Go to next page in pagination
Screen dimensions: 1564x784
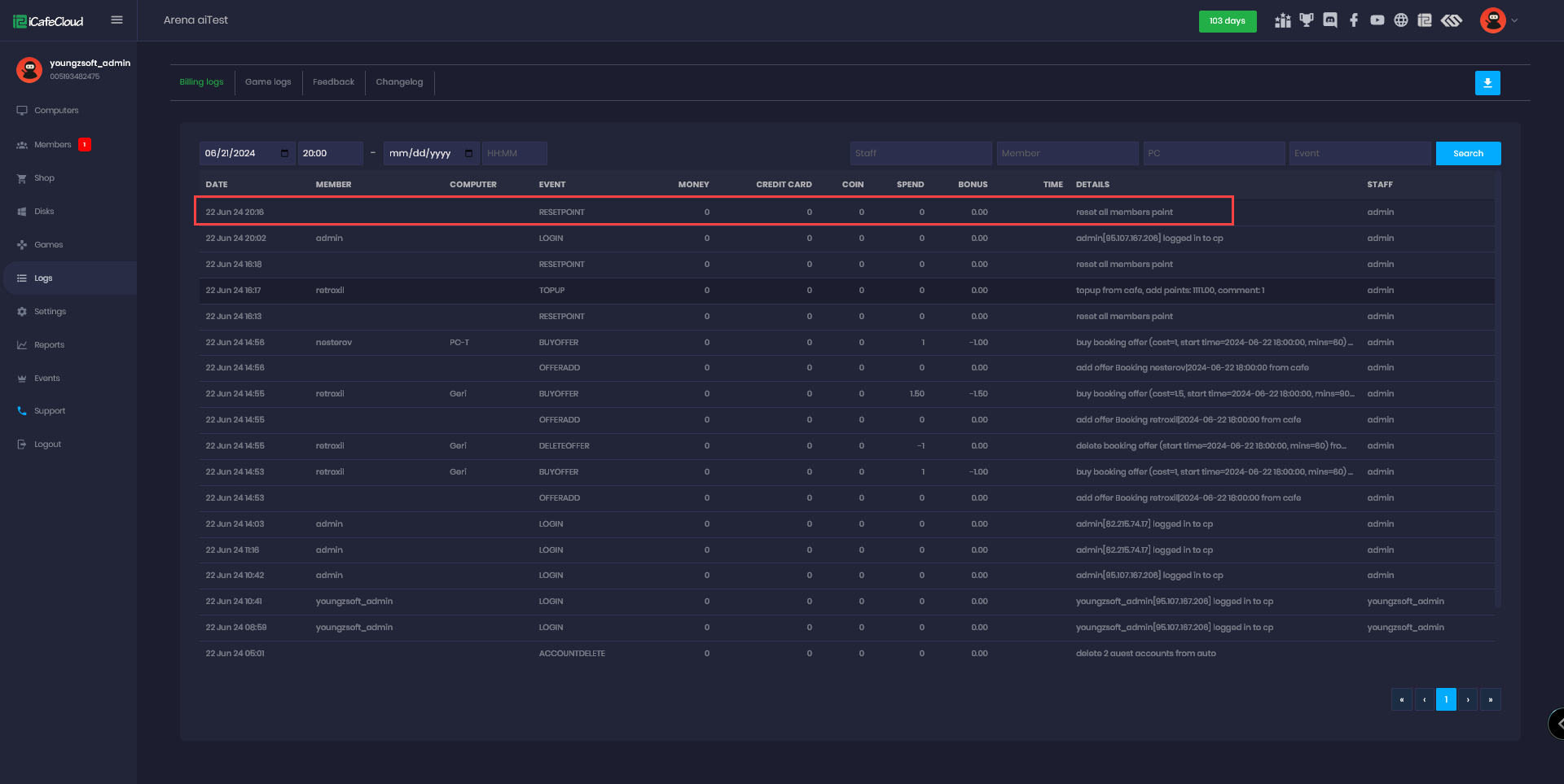pyautogui.click(x=1468, y=699)
